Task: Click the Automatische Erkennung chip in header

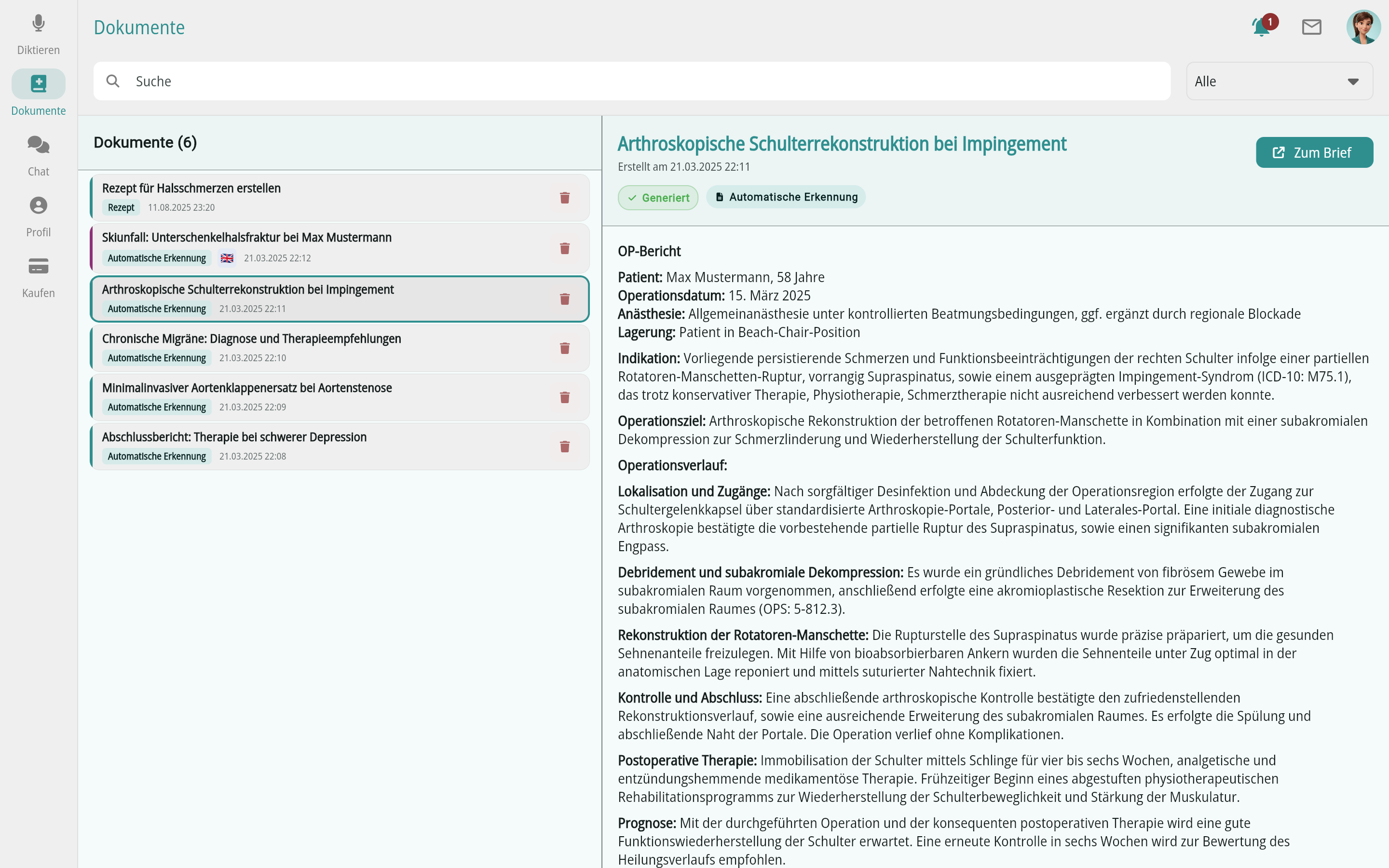Action: click(786, 197)
